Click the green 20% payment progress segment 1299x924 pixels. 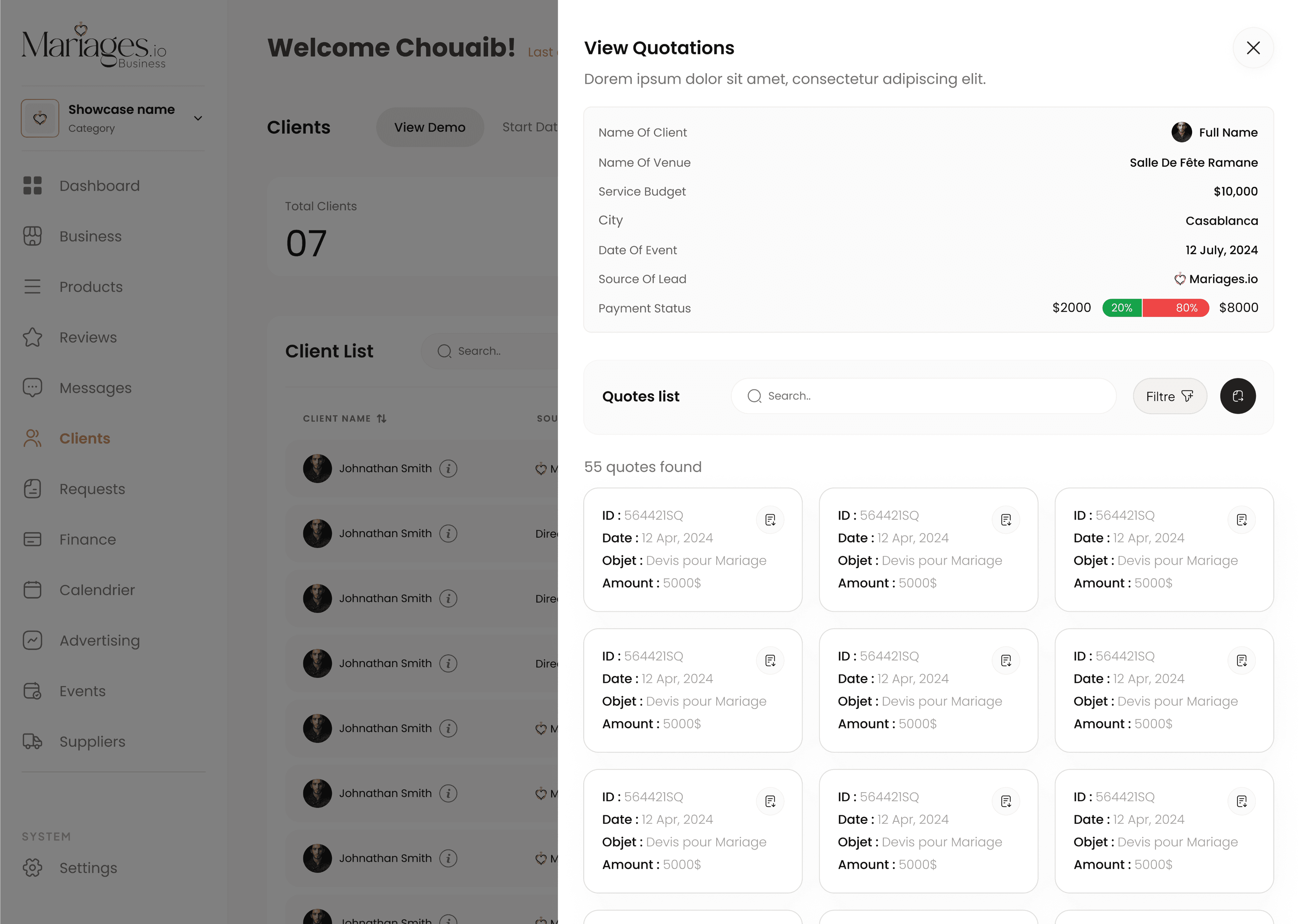coord(1121,308)
